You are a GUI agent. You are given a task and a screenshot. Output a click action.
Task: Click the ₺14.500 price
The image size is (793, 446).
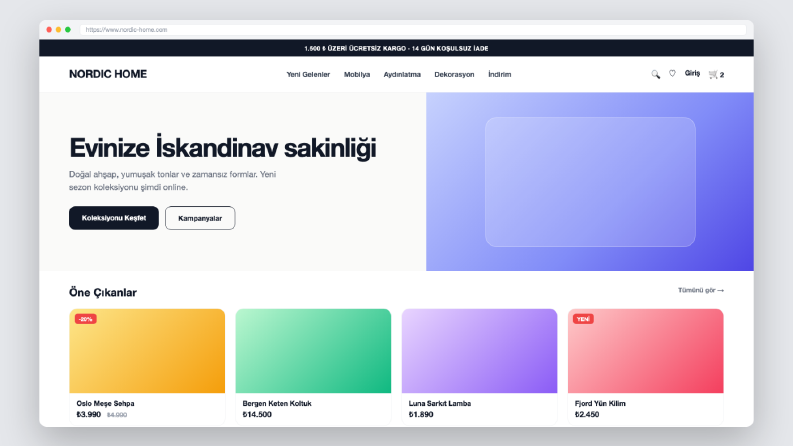[x=257, y=415]
